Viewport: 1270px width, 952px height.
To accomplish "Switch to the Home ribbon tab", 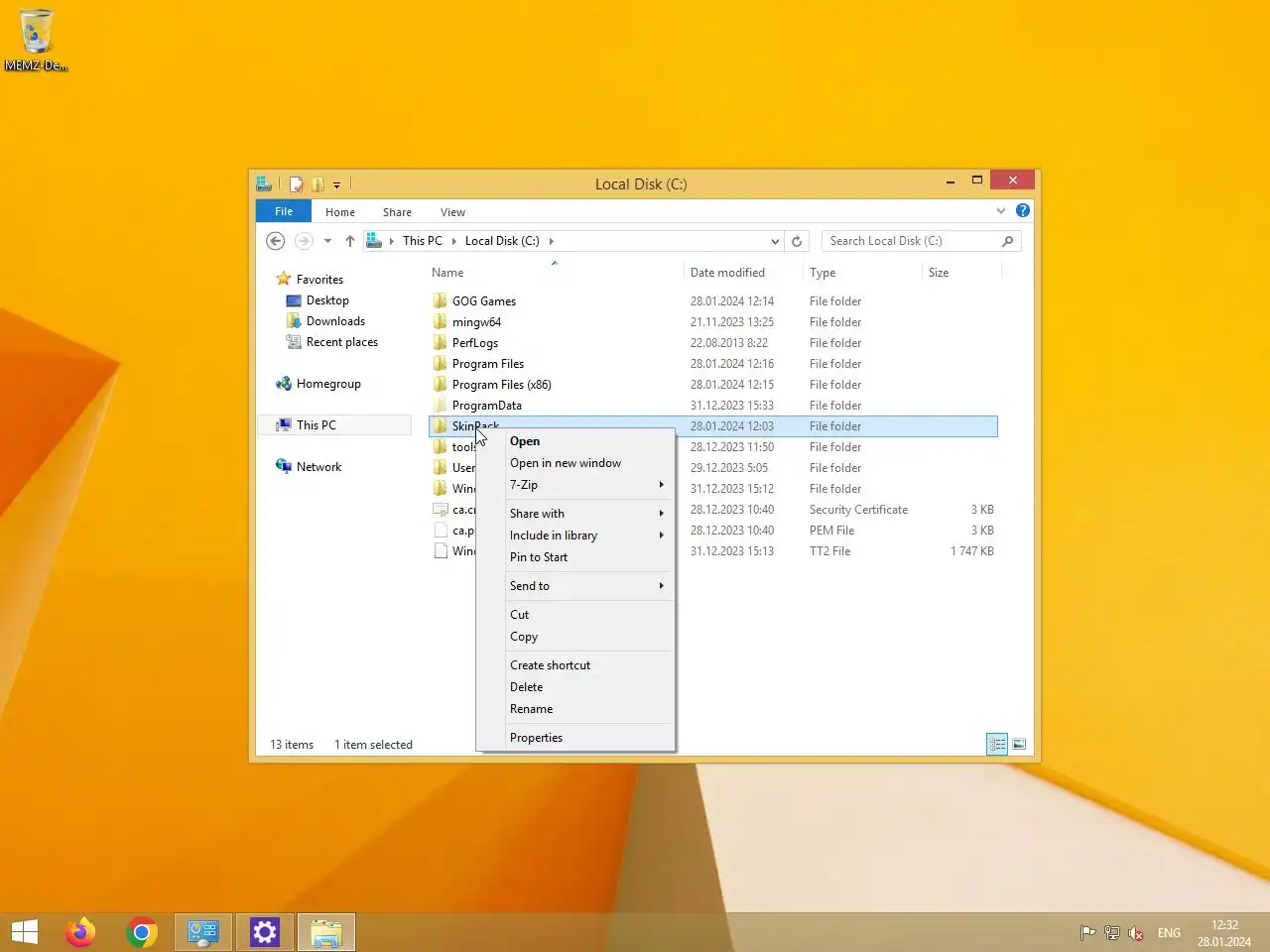I will pyautogui.click(x=339, y=212).
